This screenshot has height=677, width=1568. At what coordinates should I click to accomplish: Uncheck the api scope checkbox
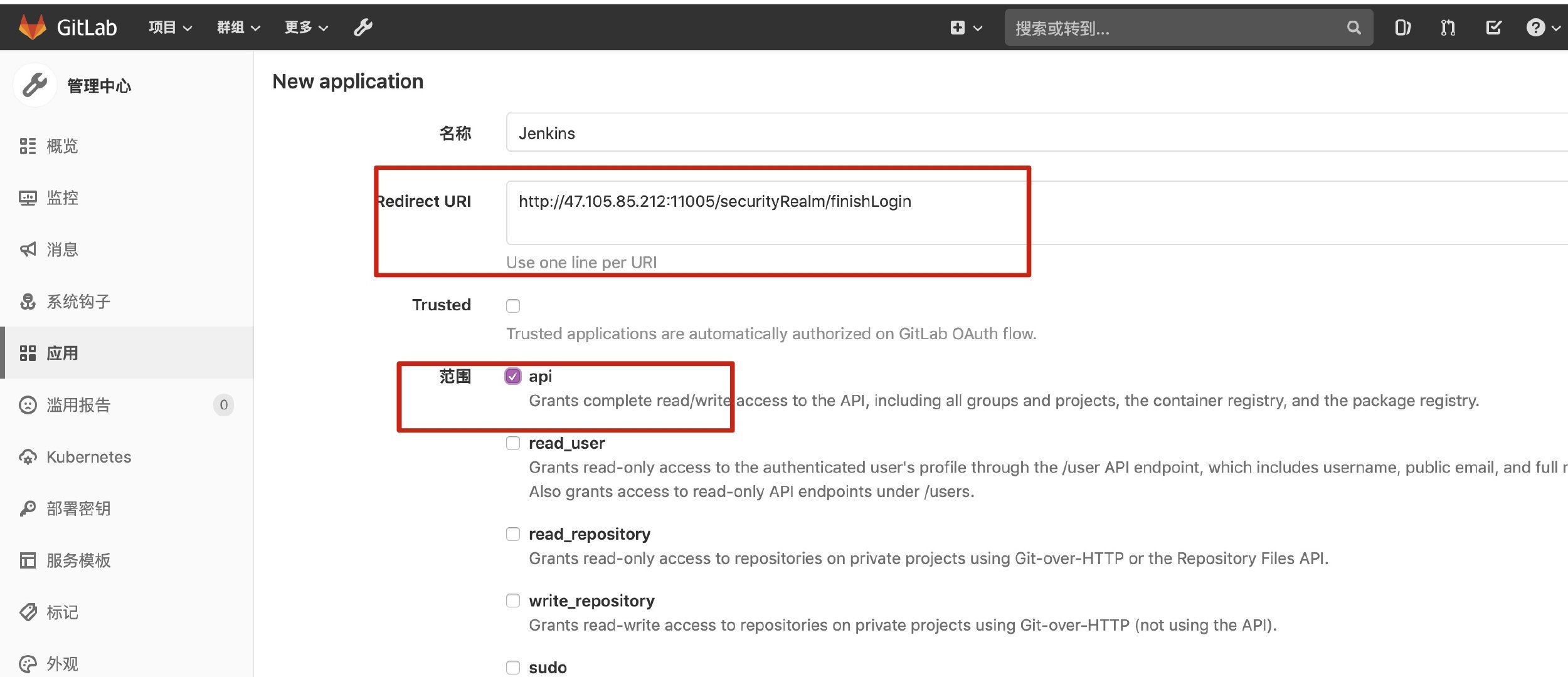[513, 376]
